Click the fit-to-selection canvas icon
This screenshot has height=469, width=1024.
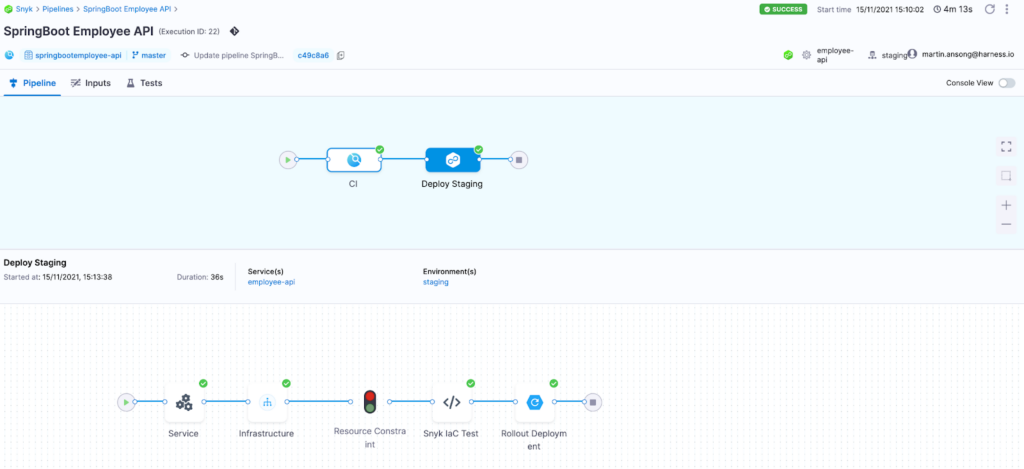tap(1006, 176)
